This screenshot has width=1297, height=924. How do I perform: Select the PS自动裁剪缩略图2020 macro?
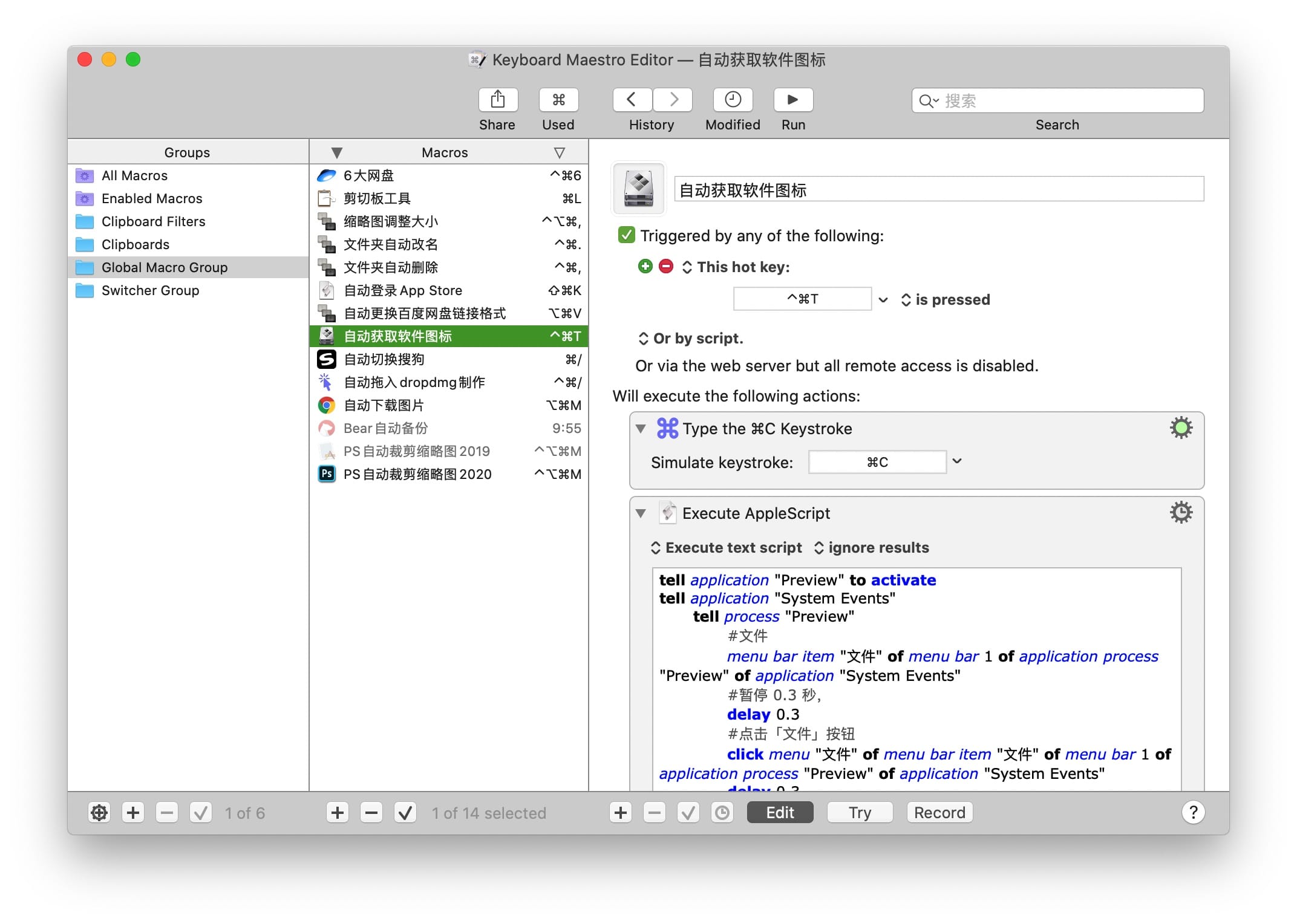[x=449, y=474]
